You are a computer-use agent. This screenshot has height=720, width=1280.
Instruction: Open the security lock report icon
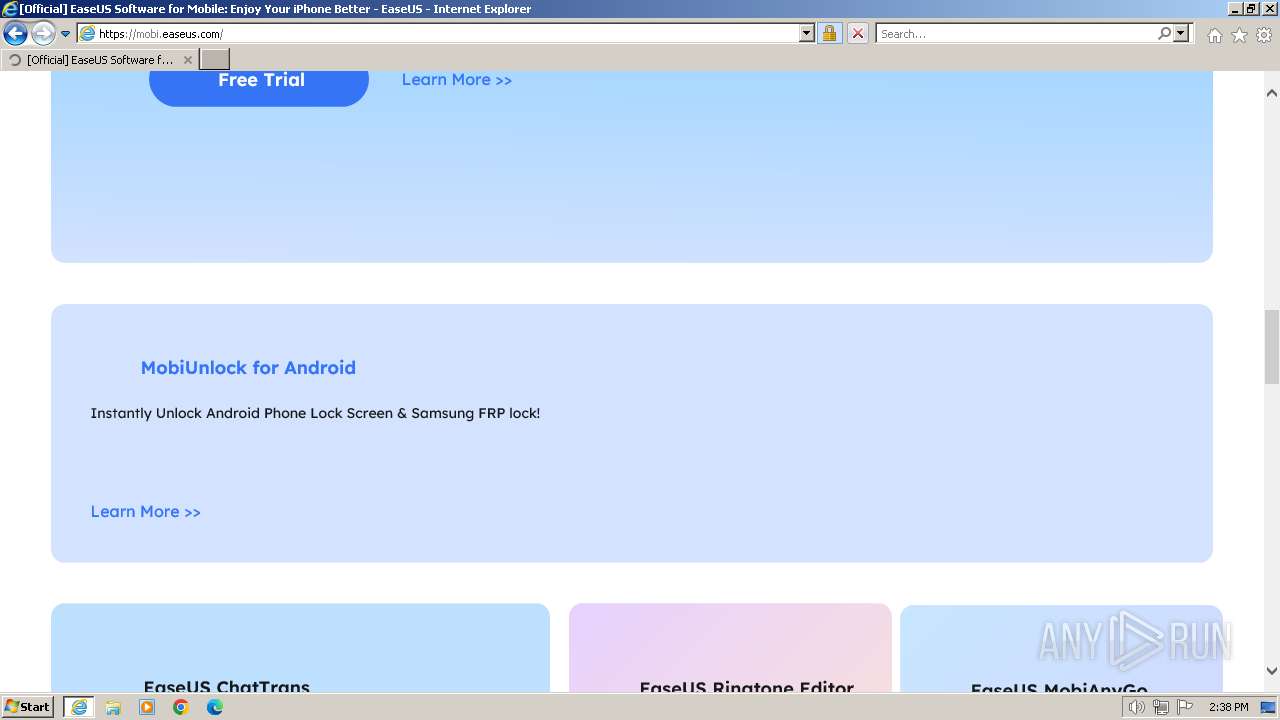point(829,34)
